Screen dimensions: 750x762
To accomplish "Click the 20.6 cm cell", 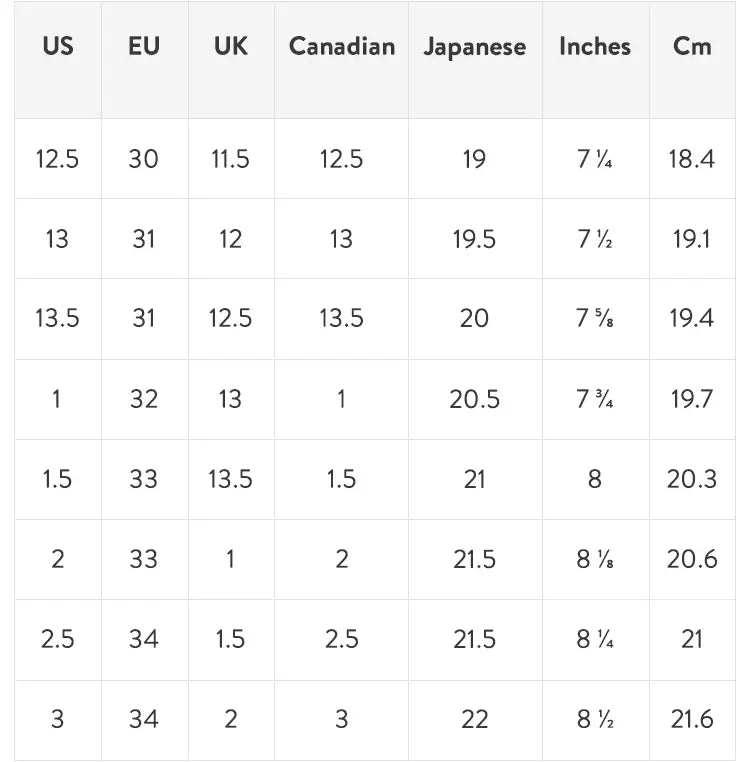I will (692, 559).
